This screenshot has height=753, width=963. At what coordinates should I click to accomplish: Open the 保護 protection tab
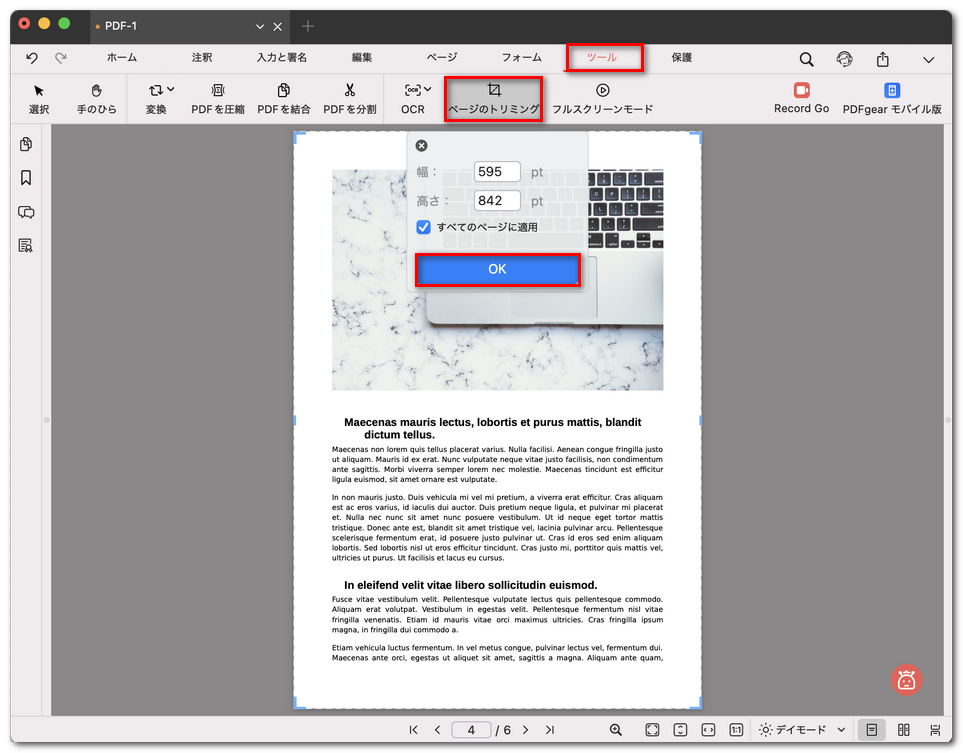pos(681,58)
